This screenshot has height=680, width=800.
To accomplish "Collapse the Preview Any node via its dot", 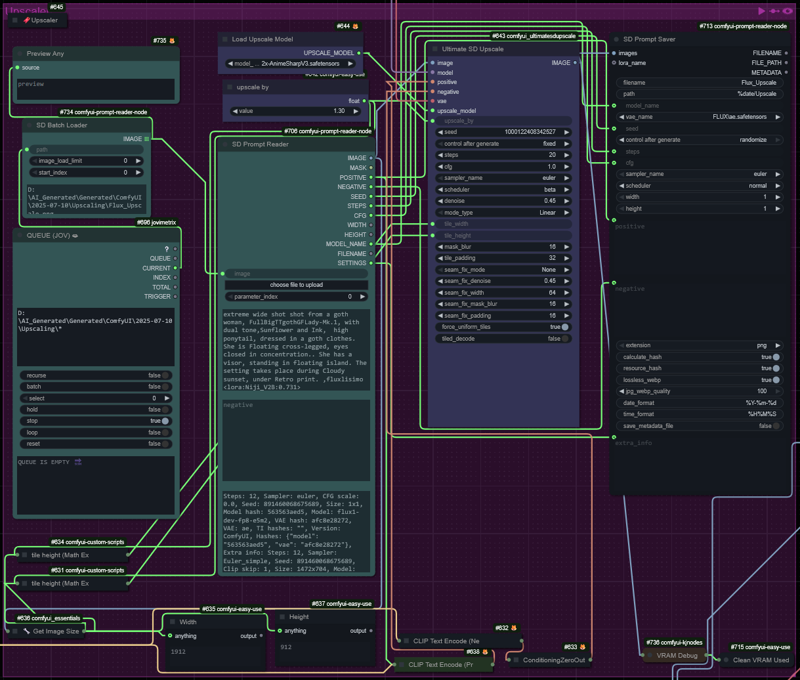I will tap(20, 54).
